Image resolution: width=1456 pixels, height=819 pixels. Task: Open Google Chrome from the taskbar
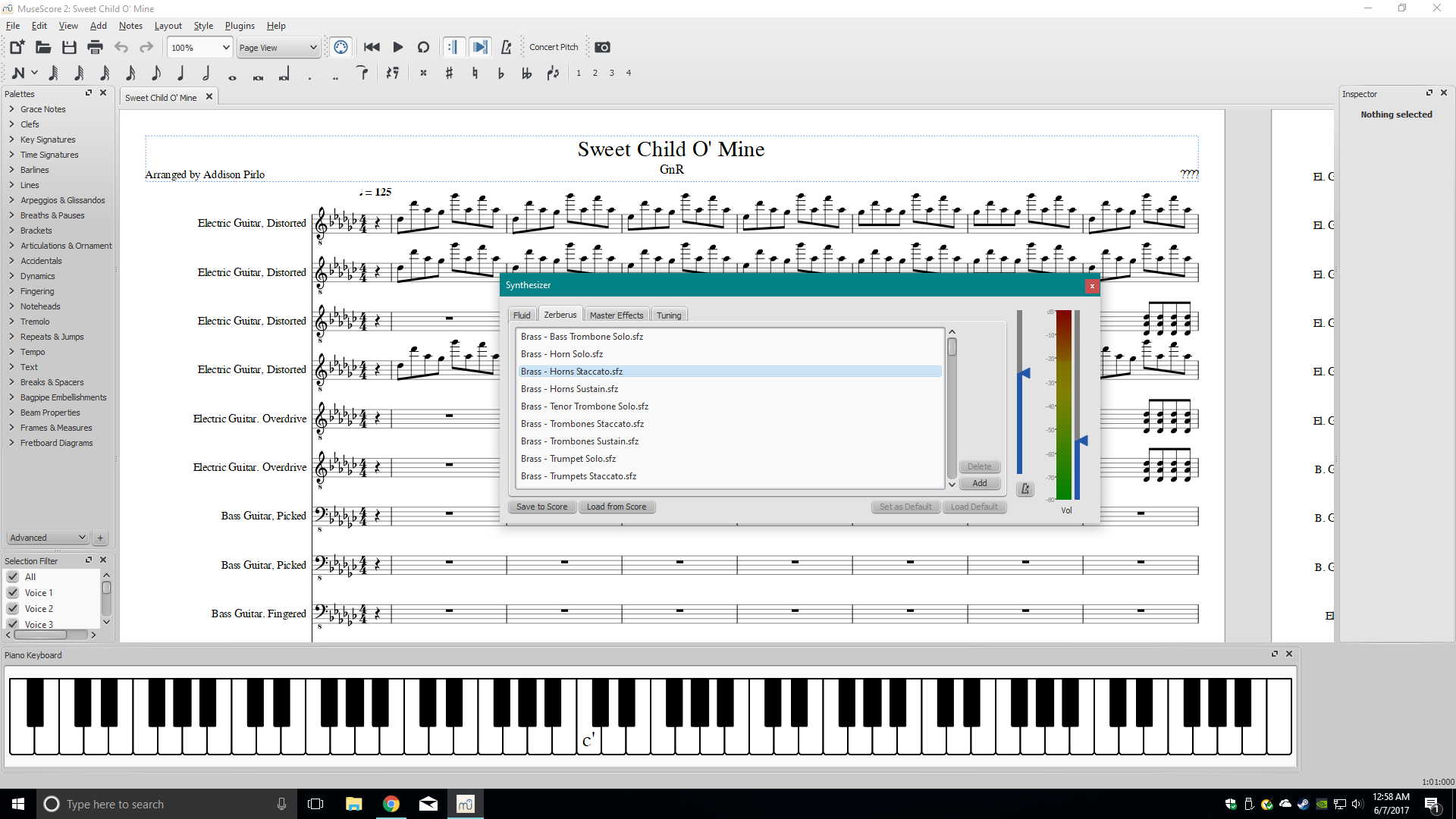391,804
